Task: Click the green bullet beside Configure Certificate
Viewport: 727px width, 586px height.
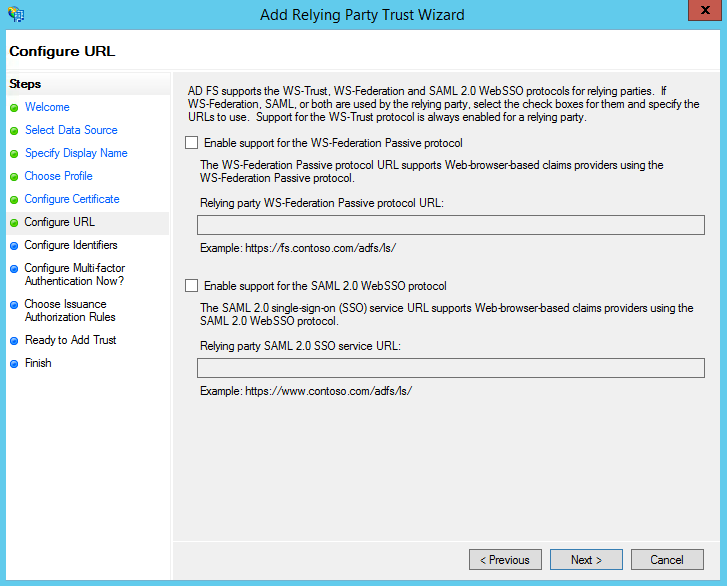Action: click(x=14, y=200)
